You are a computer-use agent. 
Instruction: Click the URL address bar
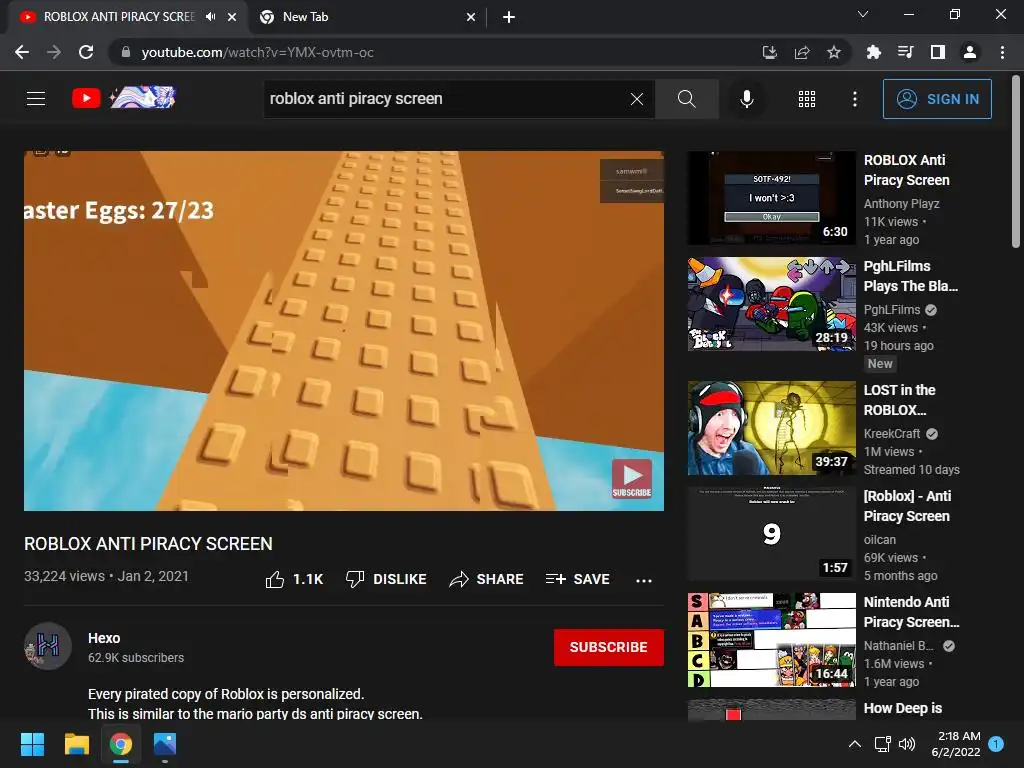431,52
